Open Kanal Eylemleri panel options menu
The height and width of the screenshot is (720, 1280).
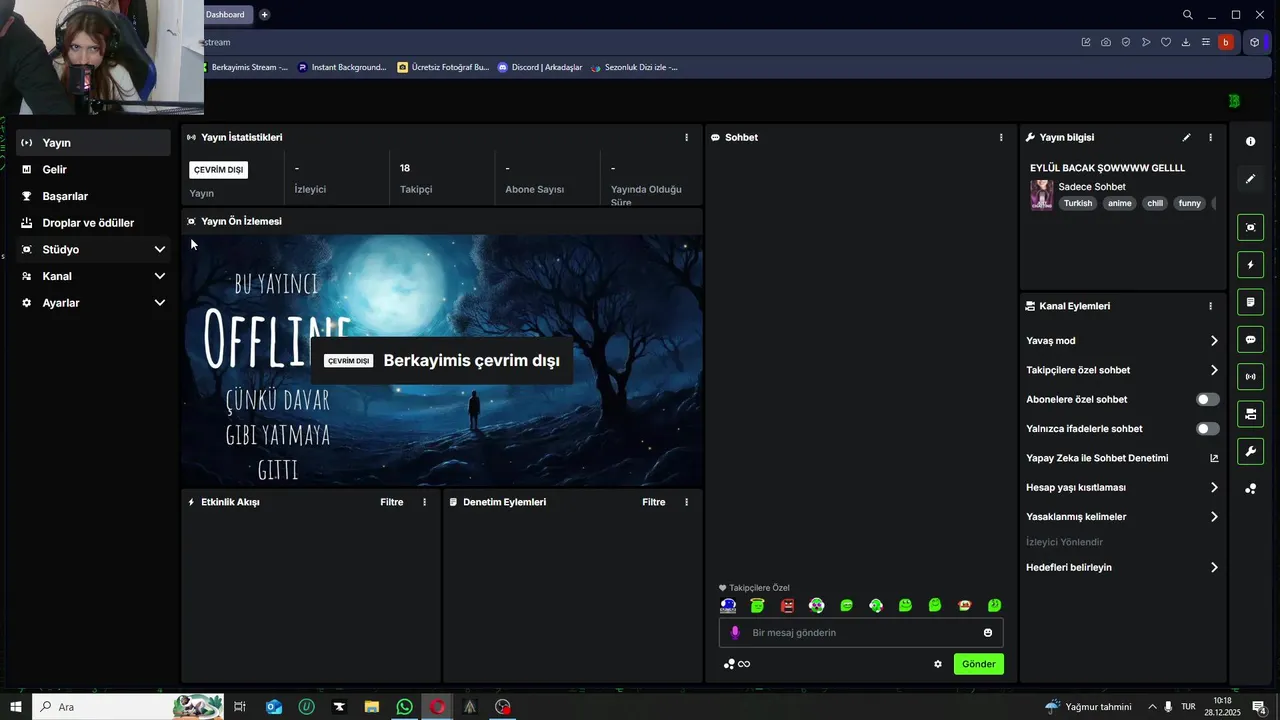click(x=1210, y=306)
